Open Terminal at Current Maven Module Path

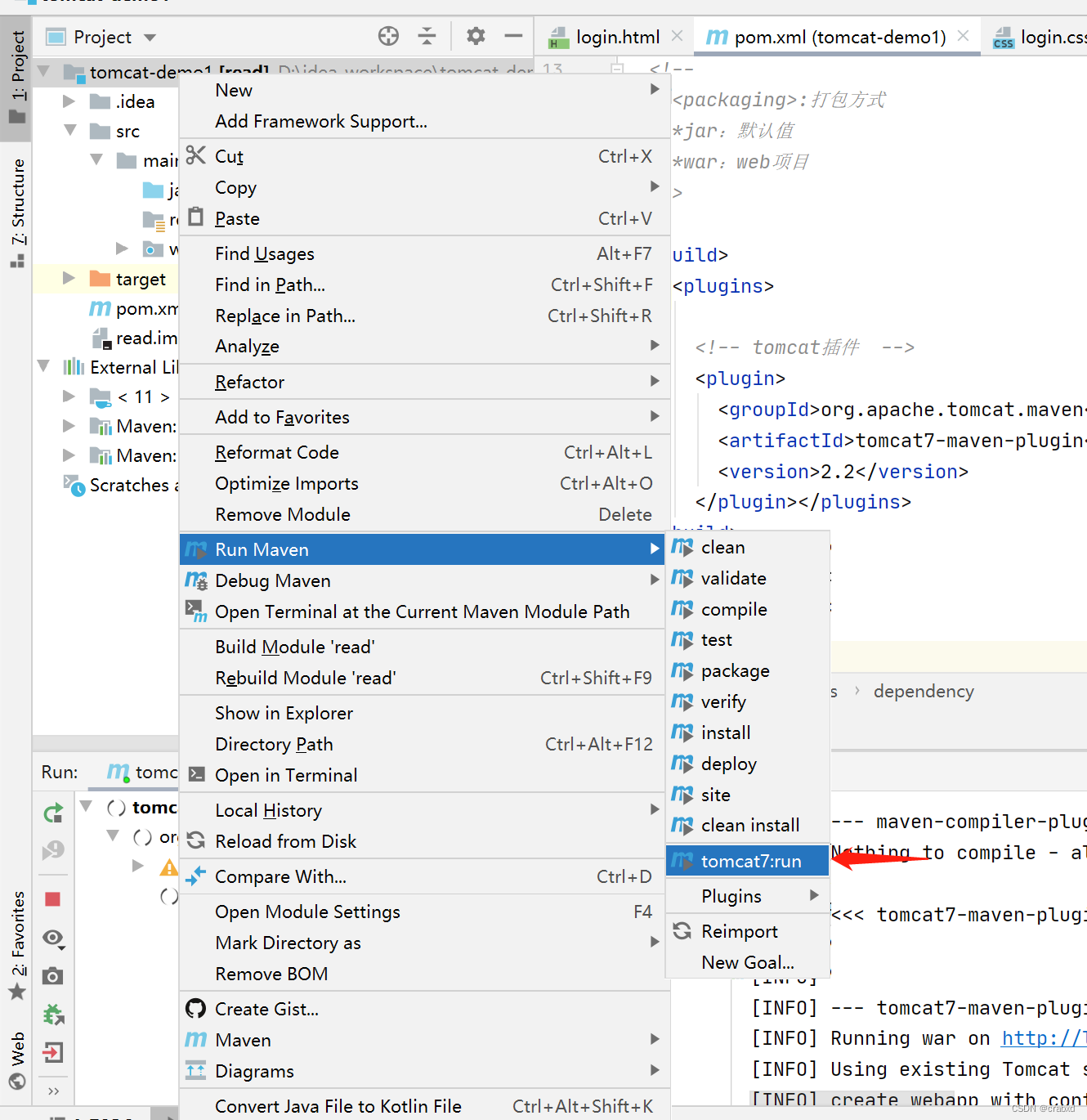click(423, 612)
